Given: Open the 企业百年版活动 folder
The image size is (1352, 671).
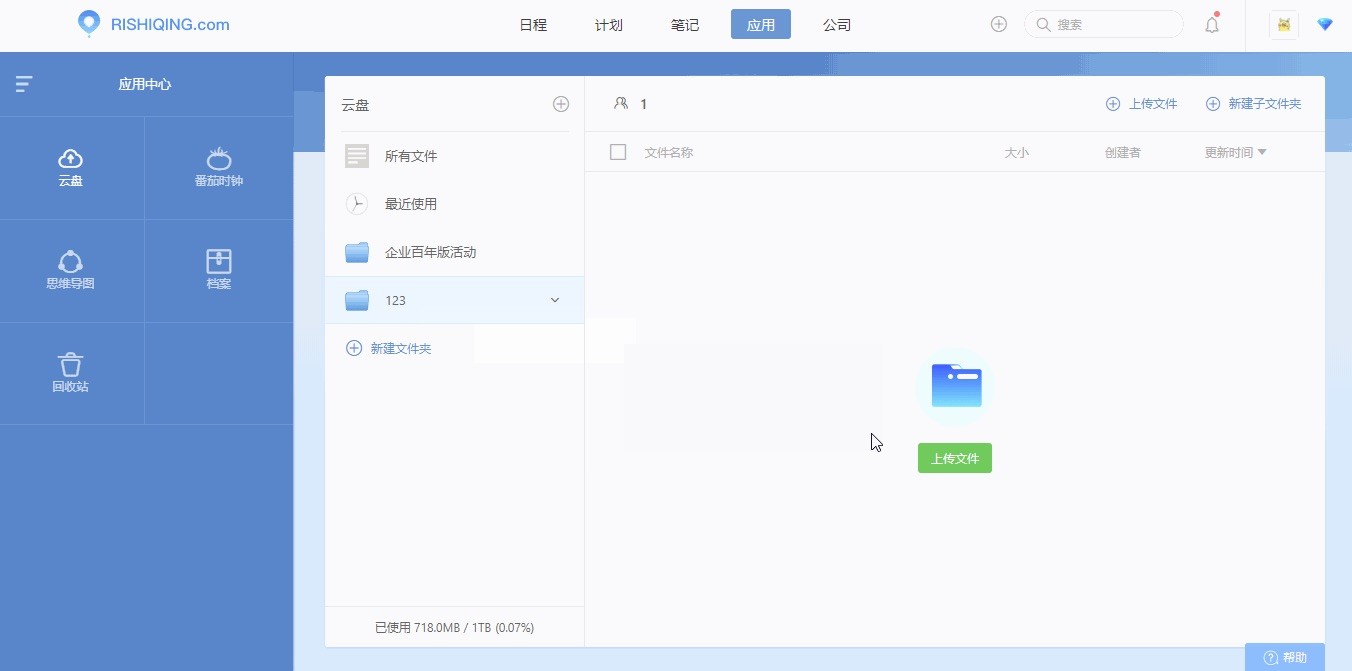Looking at the screenshot, I should pyautogui.click(x=455, y=252).
